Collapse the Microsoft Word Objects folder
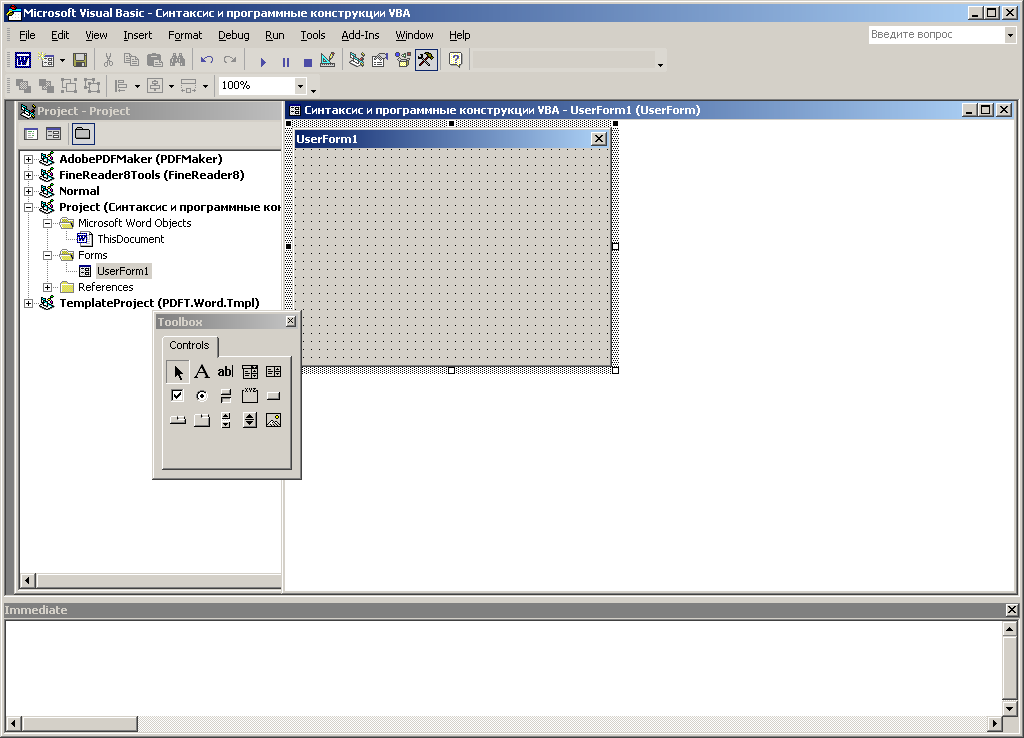The width and height of the screenshot is (1024, 738). 47,223
